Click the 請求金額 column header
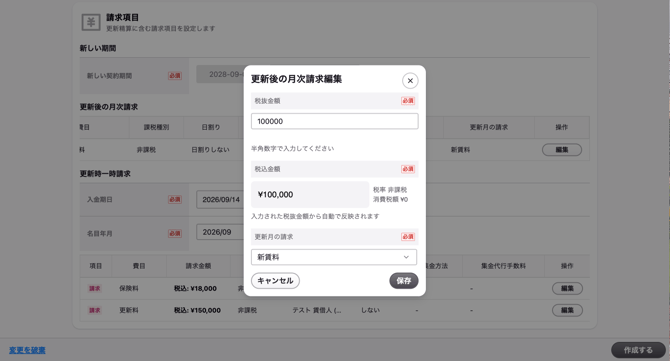This screenshot has height=361, width=670. pyautogui.click(x=198, y=266)
